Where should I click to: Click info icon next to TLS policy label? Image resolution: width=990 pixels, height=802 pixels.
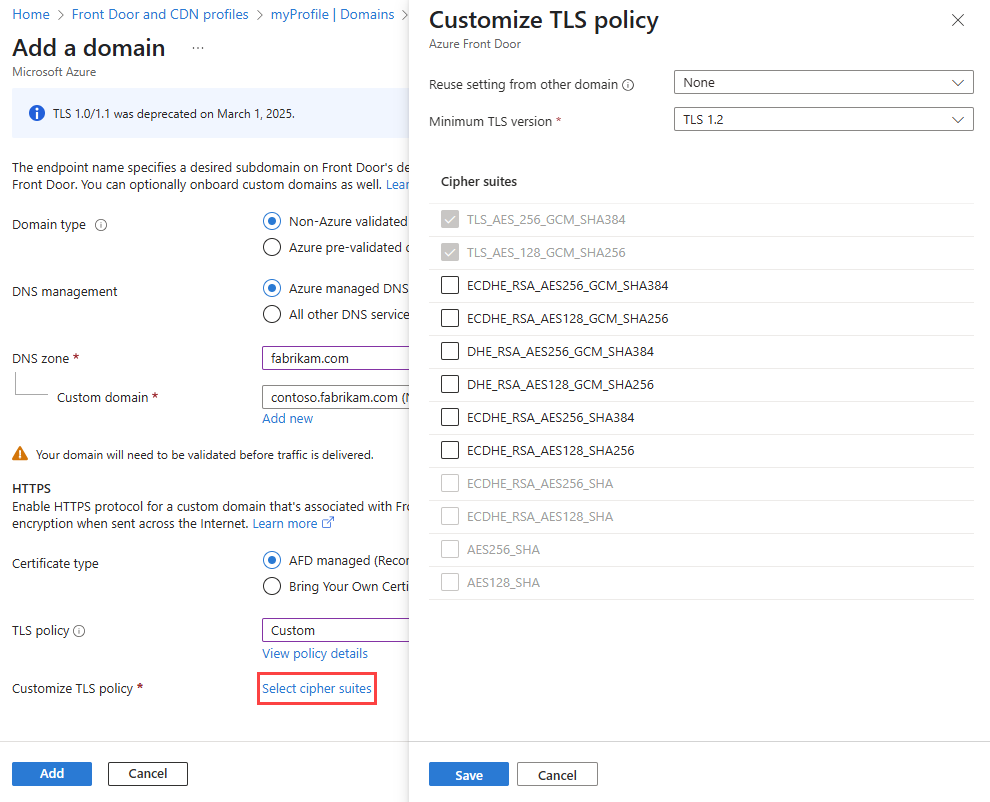[80, 631]
